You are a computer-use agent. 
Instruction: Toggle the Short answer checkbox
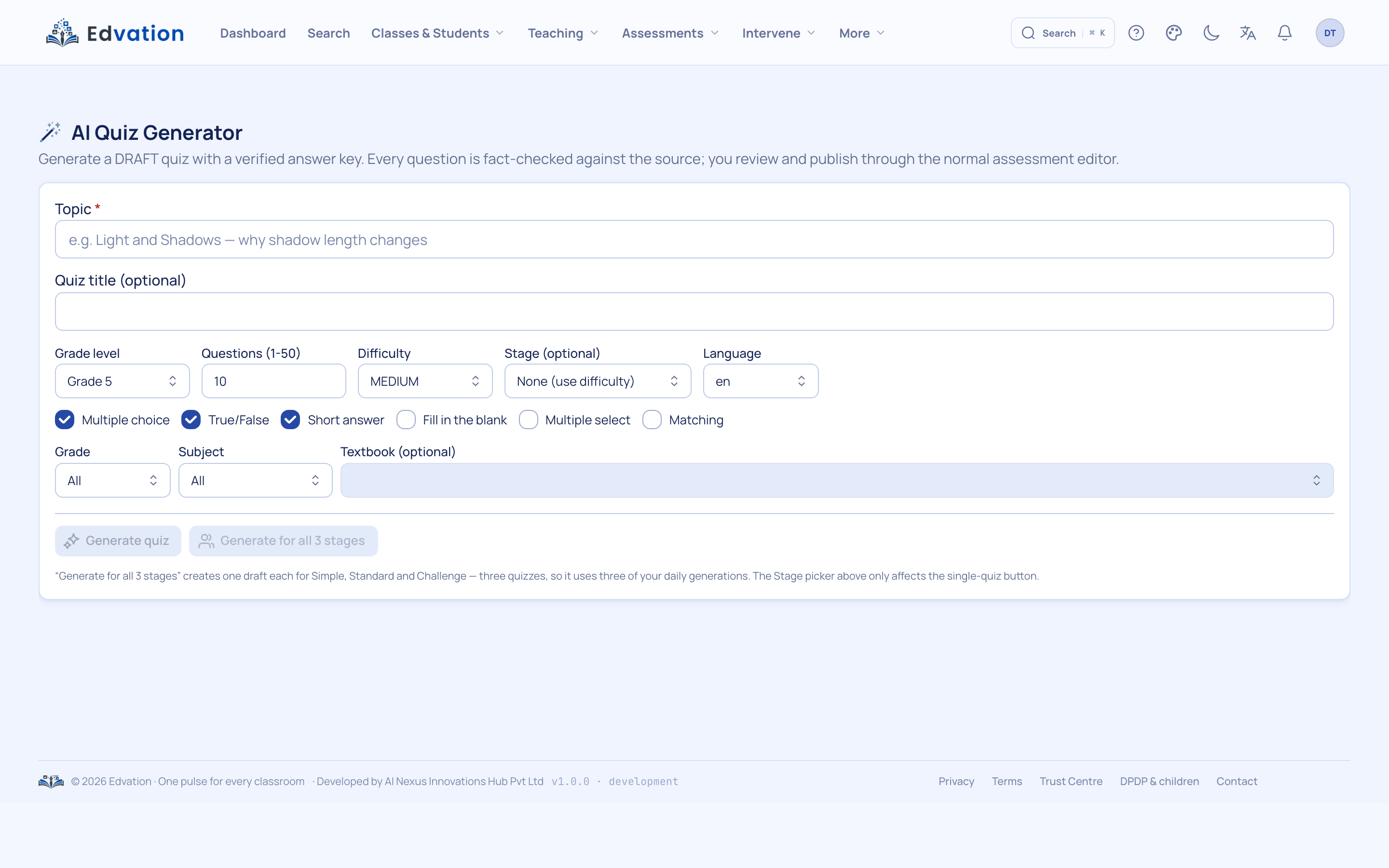(290, 420)
